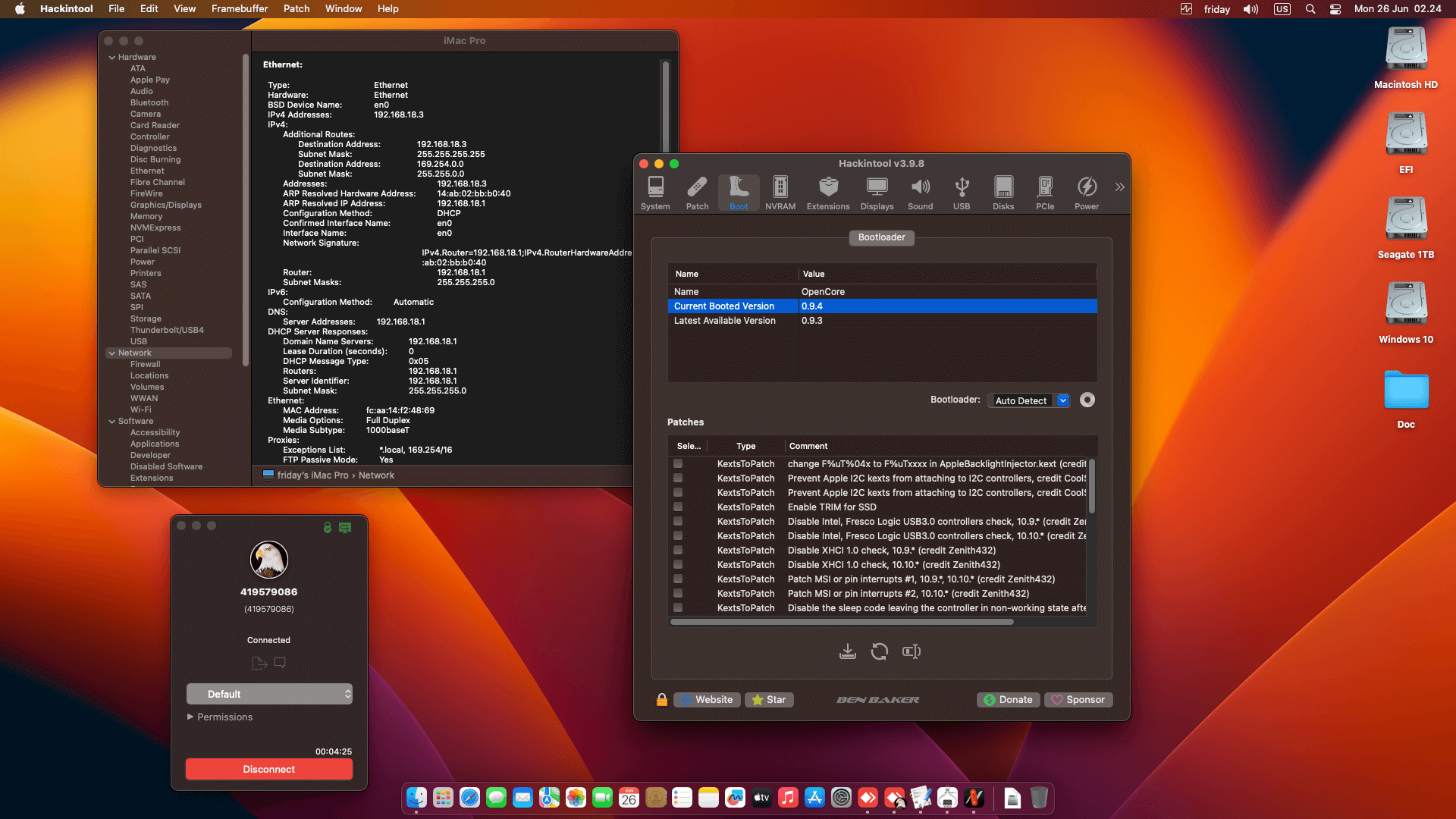Select the Extensions toolbar icon
This screenshot has width=1456, height=819.
click(828, 192)
